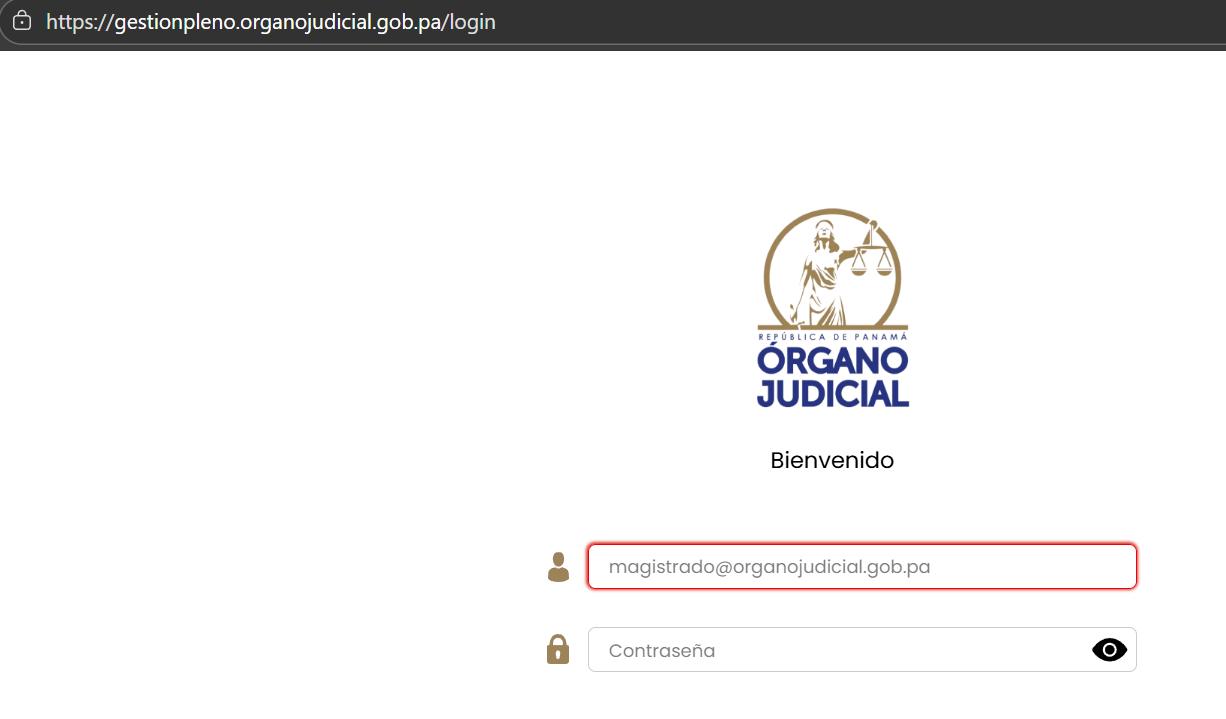Click "organojudicial" in the address bar URL
The image size is (1226, 719).
click(x=304, y=21)
